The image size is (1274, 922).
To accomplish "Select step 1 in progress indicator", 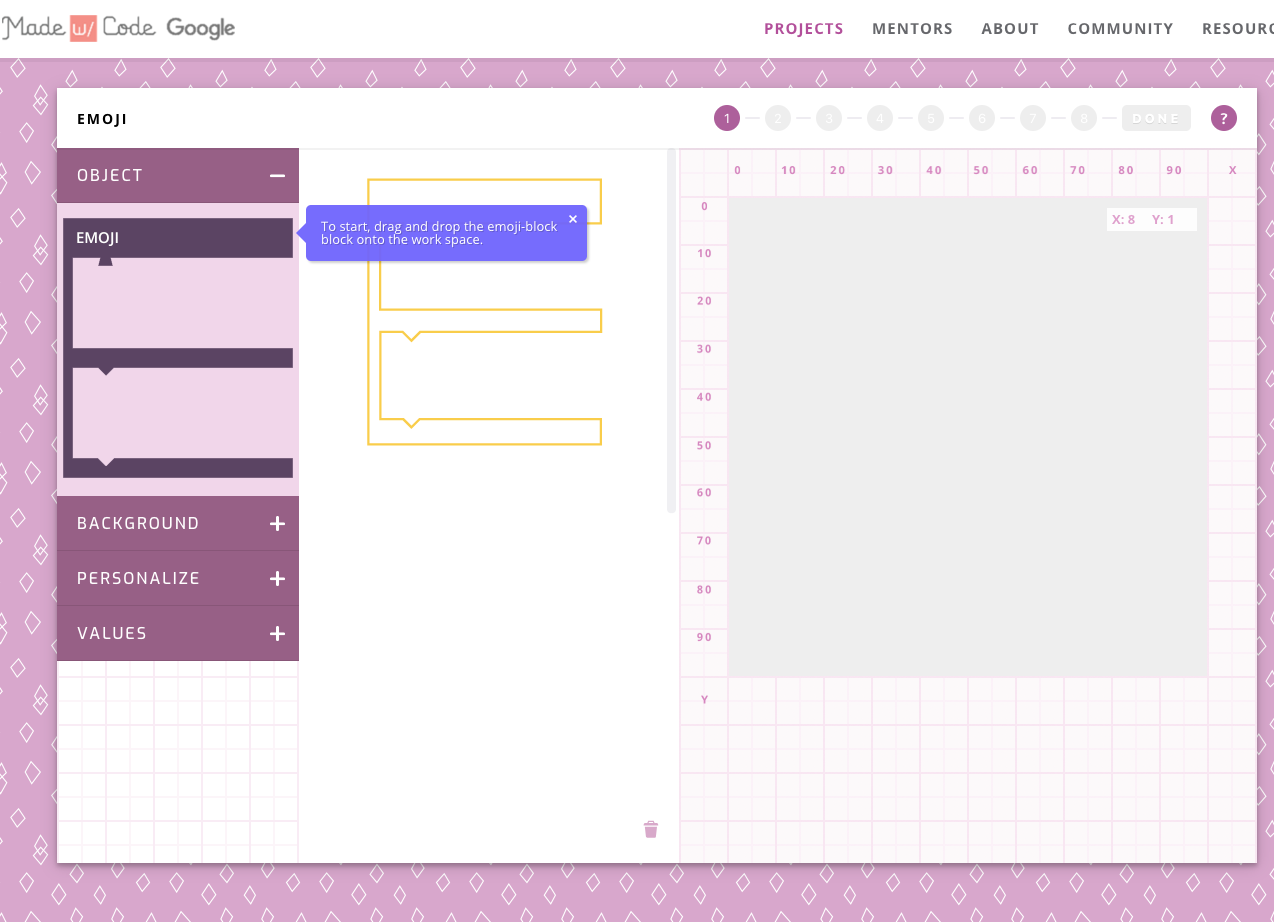I will 727,118.
